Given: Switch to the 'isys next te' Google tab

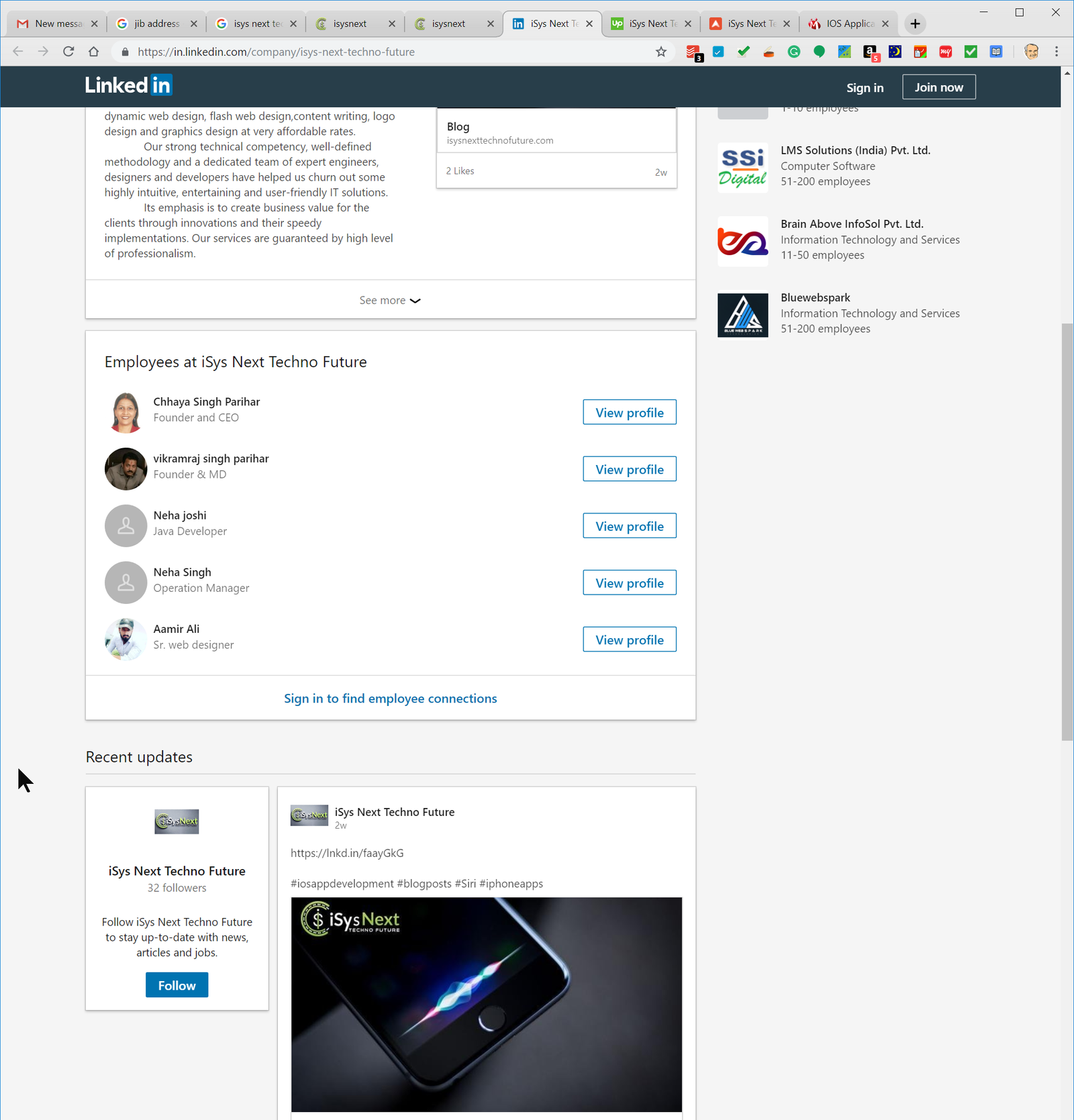Looking at the screenshot, I should pos(256,23).
